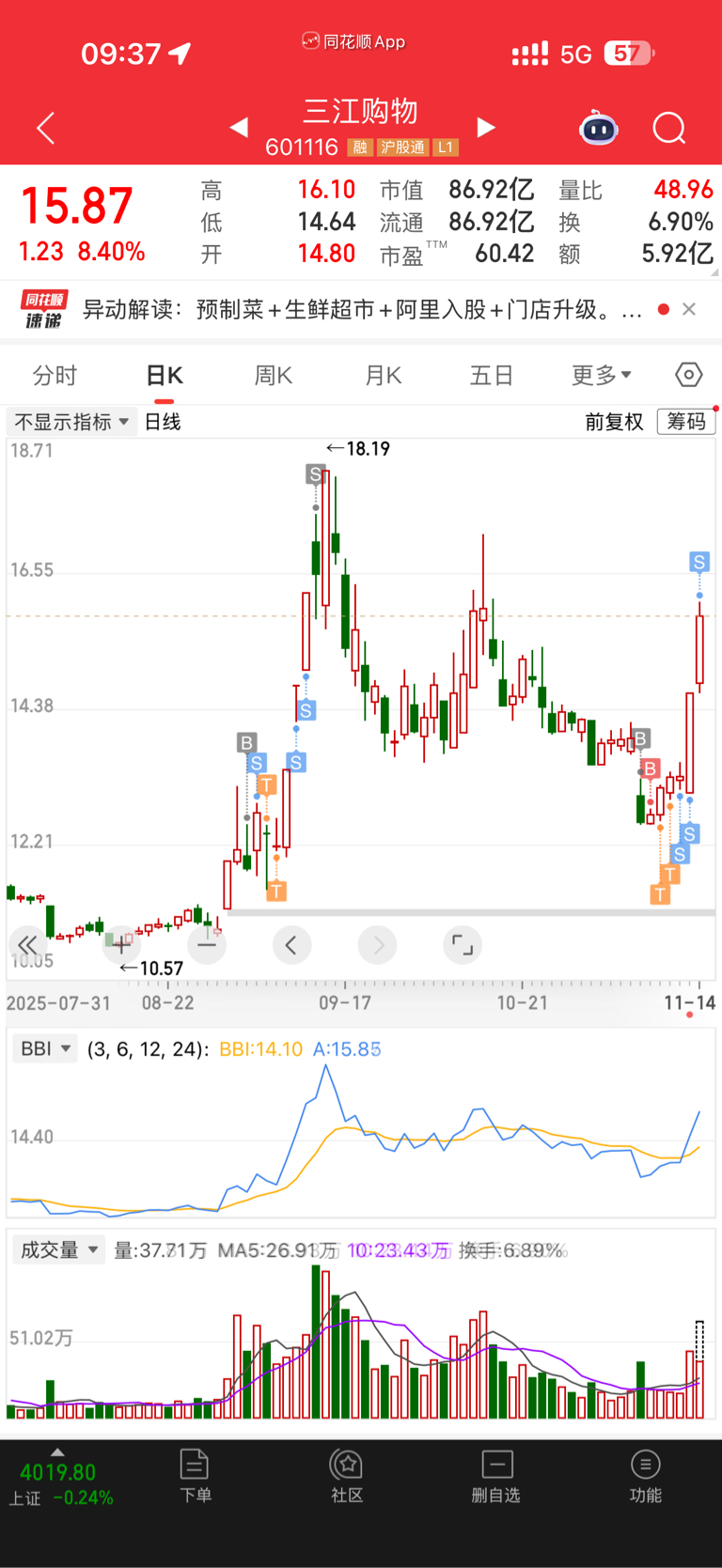Tap the battery indicator showing 57
This screenshot has height=1568, width=722.
tap(629, 54)
